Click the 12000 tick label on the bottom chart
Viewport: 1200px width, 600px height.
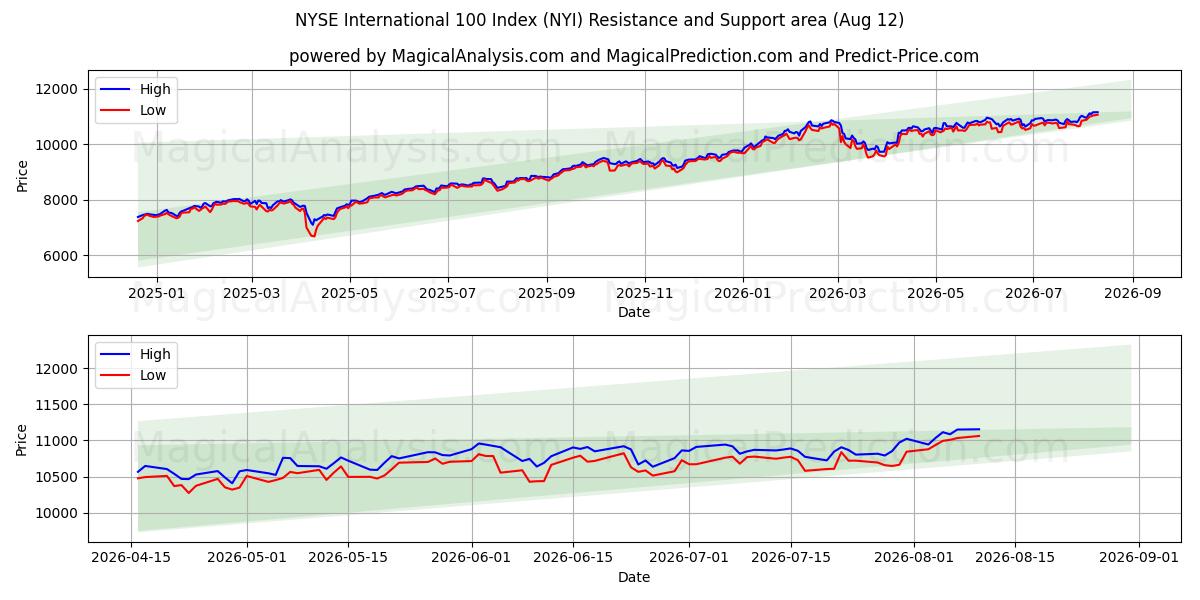pos(57,369)
